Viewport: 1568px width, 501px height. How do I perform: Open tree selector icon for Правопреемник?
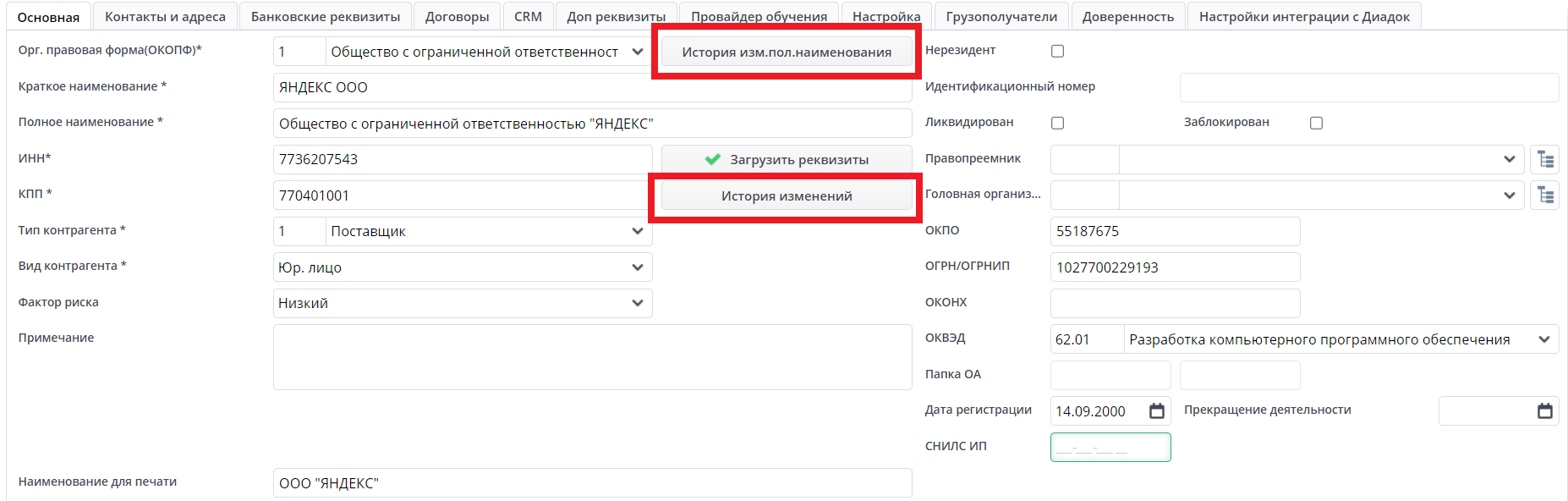1545,159
